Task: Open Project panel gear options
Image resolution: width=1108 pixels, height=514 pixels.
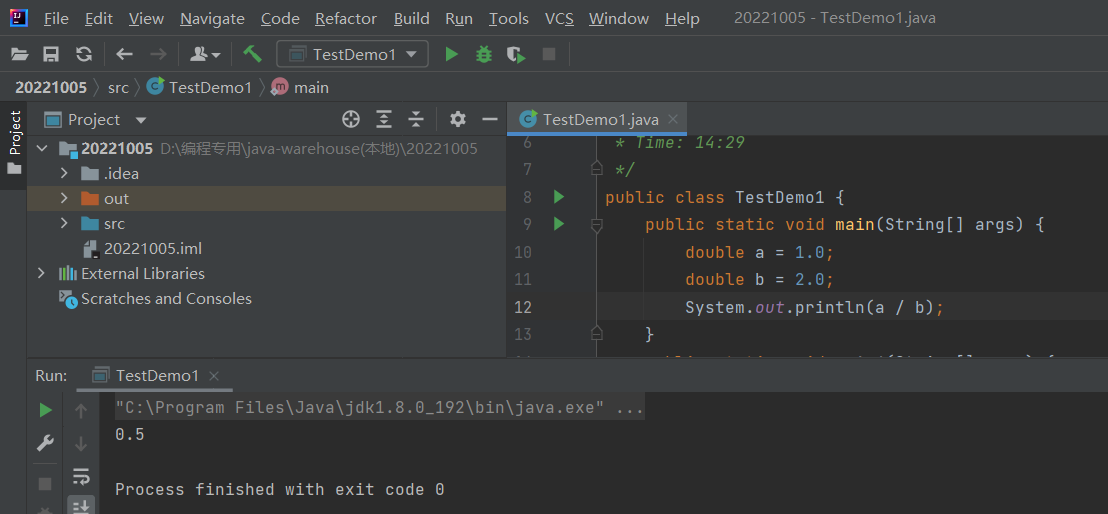Action: click(458, 120)
